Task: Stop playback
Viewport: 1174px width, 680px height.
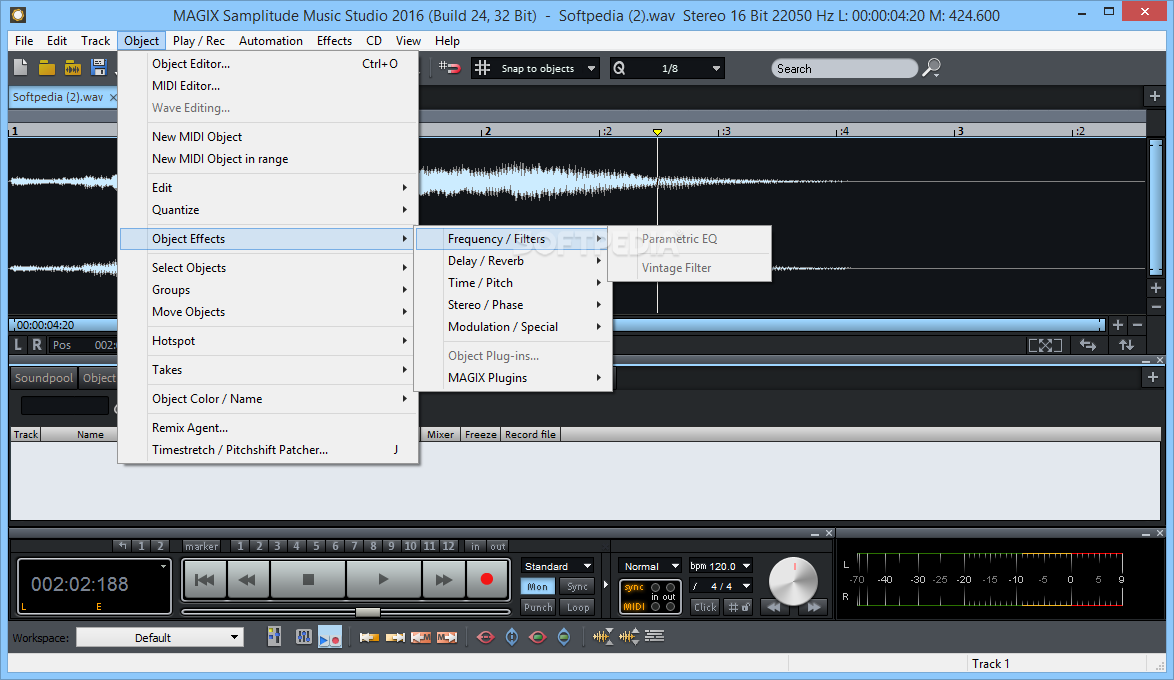Action: [308, 579]
